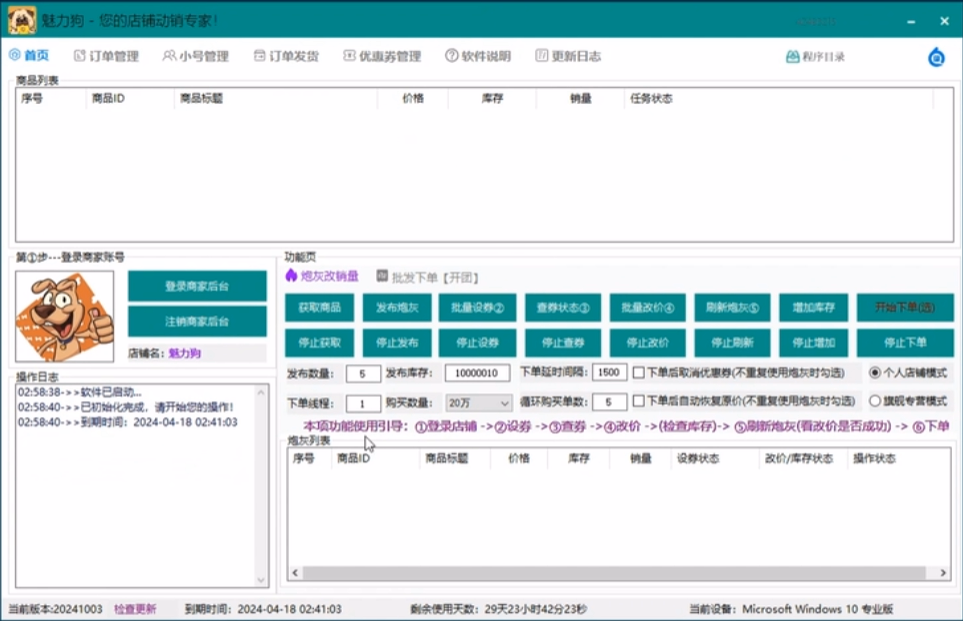The width and height of the screenshot is (963, 621).
Task: Click 操作状态 column header
Action: click(x=874, y=458)
